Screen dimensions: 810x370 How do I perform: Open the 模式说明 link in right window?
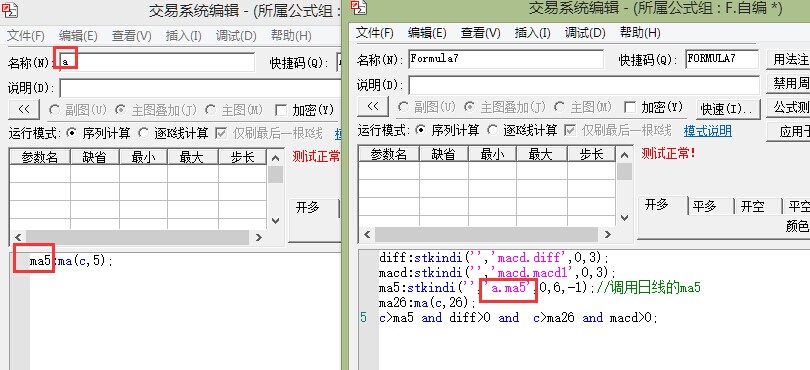707,131
